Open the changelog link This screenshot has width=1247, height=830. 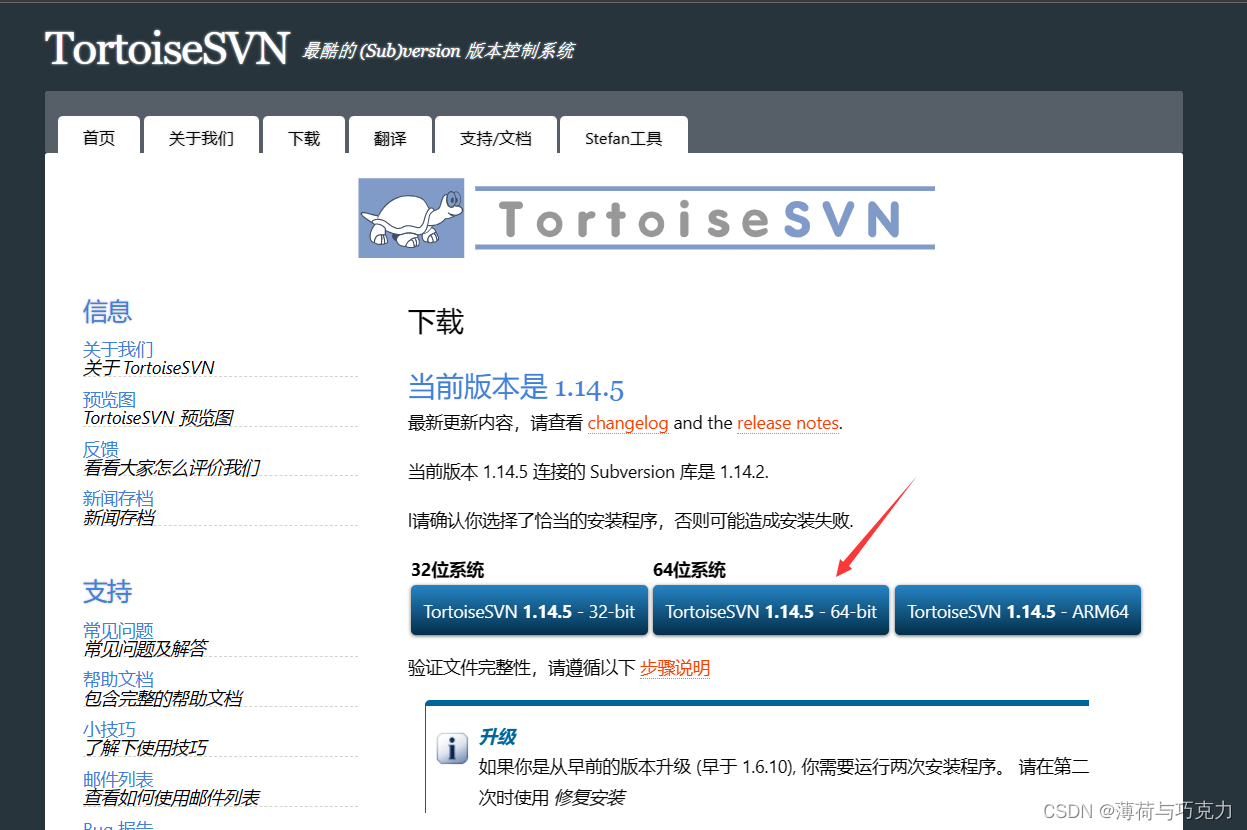pyautogui.click(x=628, y=423)
